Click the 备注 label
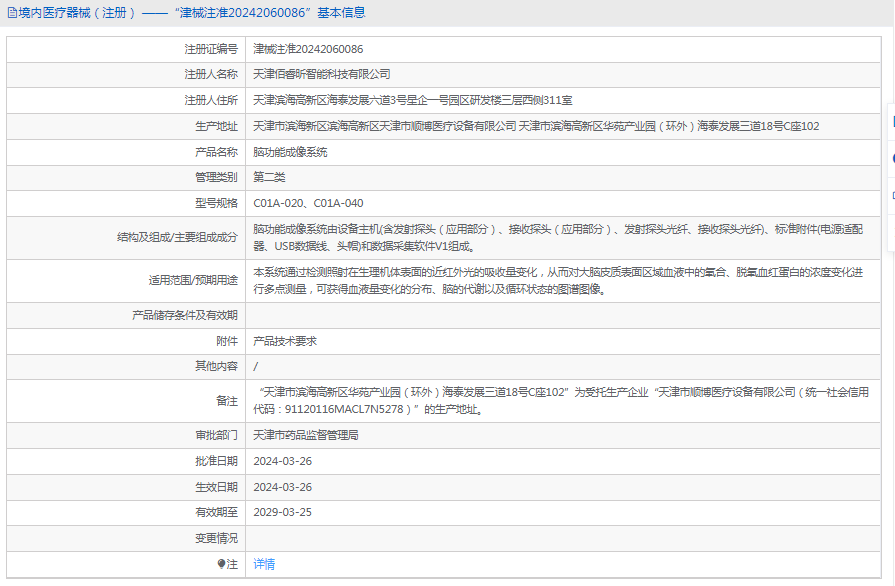This screenshot has width=895, height=586. [227, 401]
